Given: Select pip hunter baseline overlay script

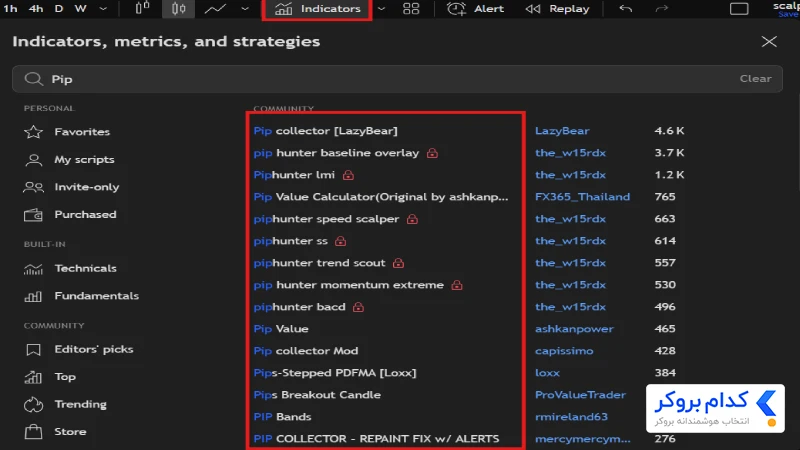Looking at the screenshot, I should (336, 153).
